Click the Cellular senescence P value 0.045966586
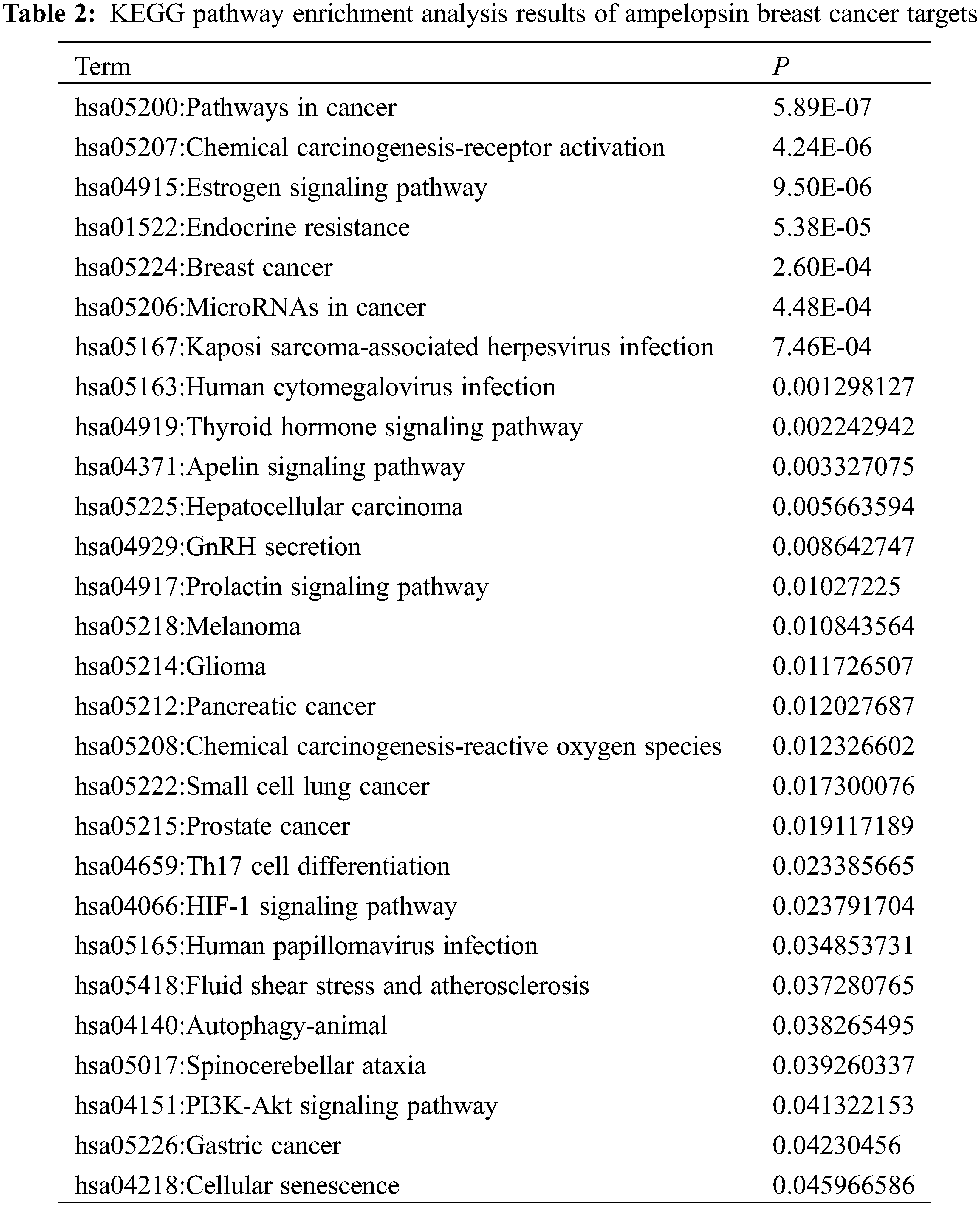Viewport: 980px width, 1206px height. tap(843, 1185)
